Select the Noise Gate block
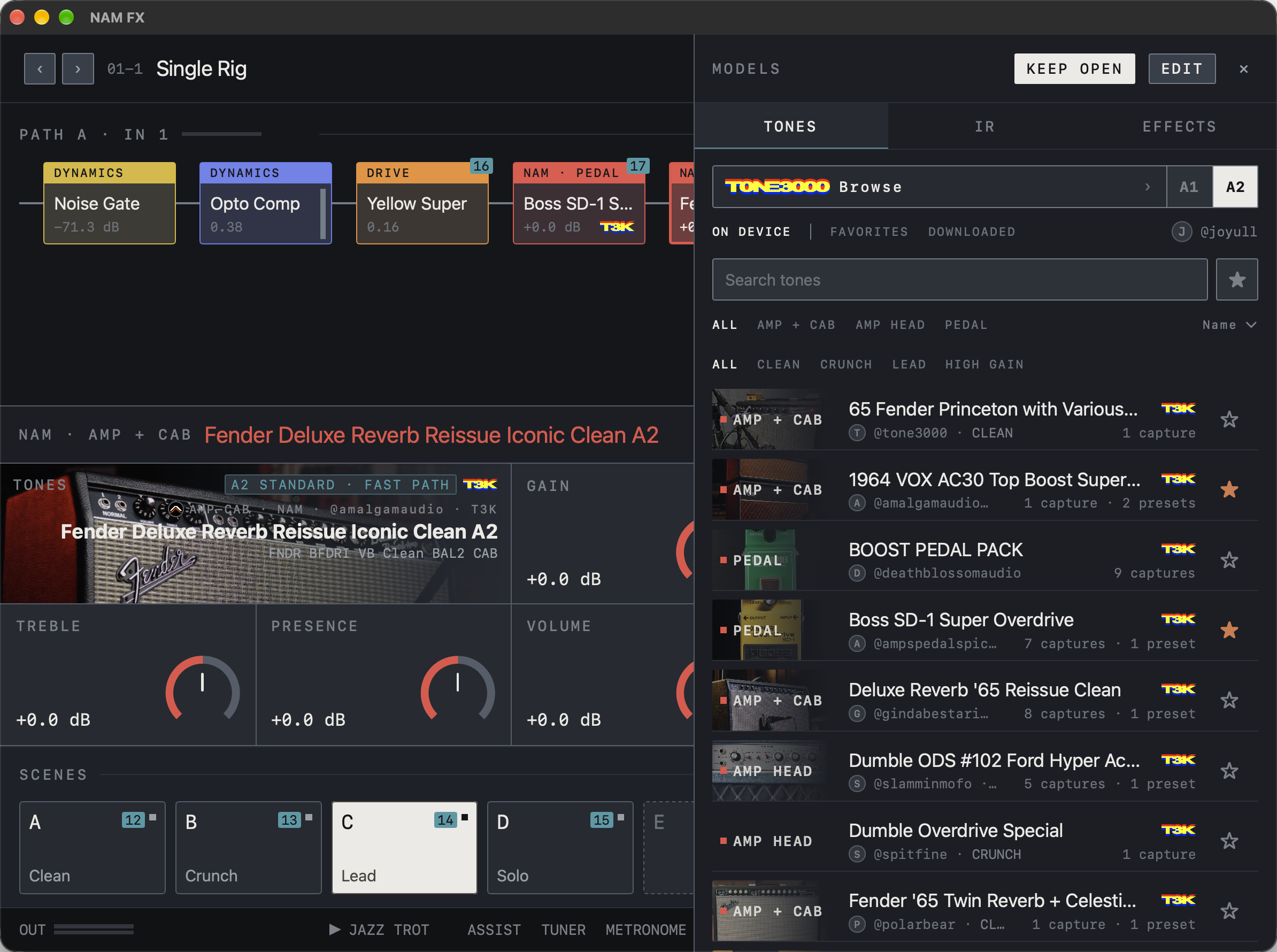This screenshot has width=1277, height=952. (110, 203)
